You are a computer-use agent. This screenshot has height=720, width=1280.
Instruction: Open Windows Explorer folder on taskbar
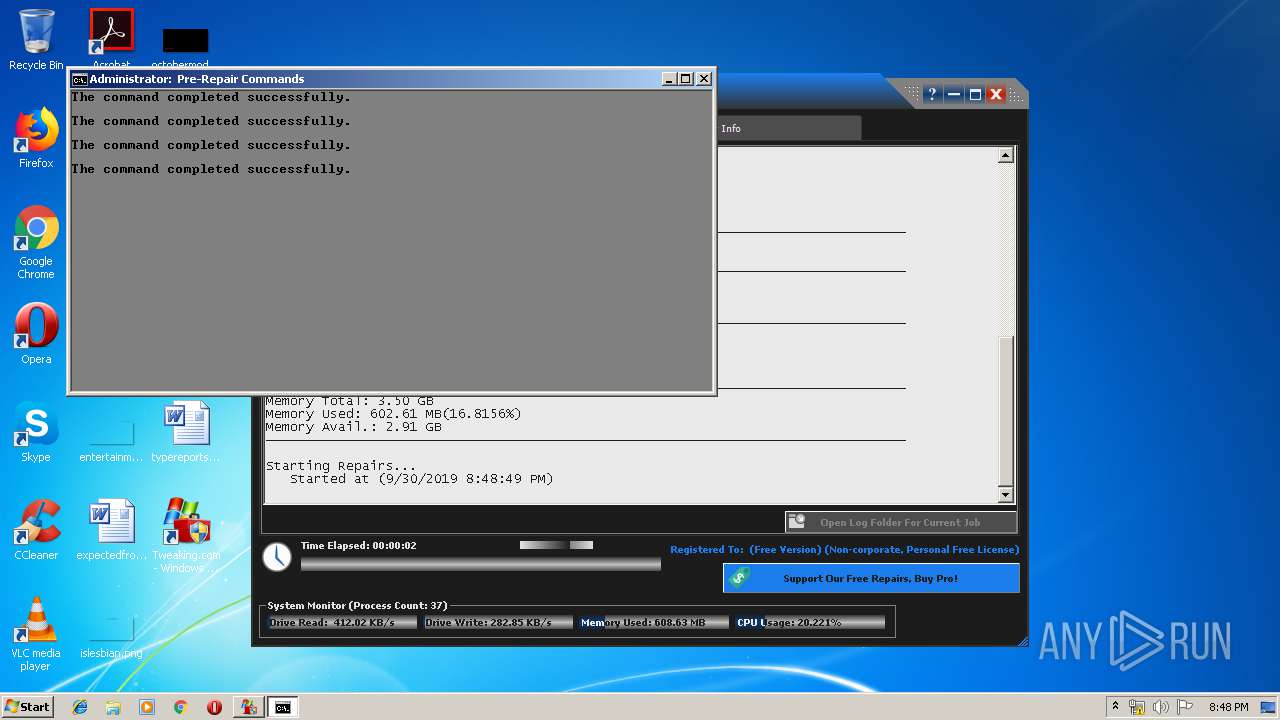pyautogui.click(x=113, y=707)
